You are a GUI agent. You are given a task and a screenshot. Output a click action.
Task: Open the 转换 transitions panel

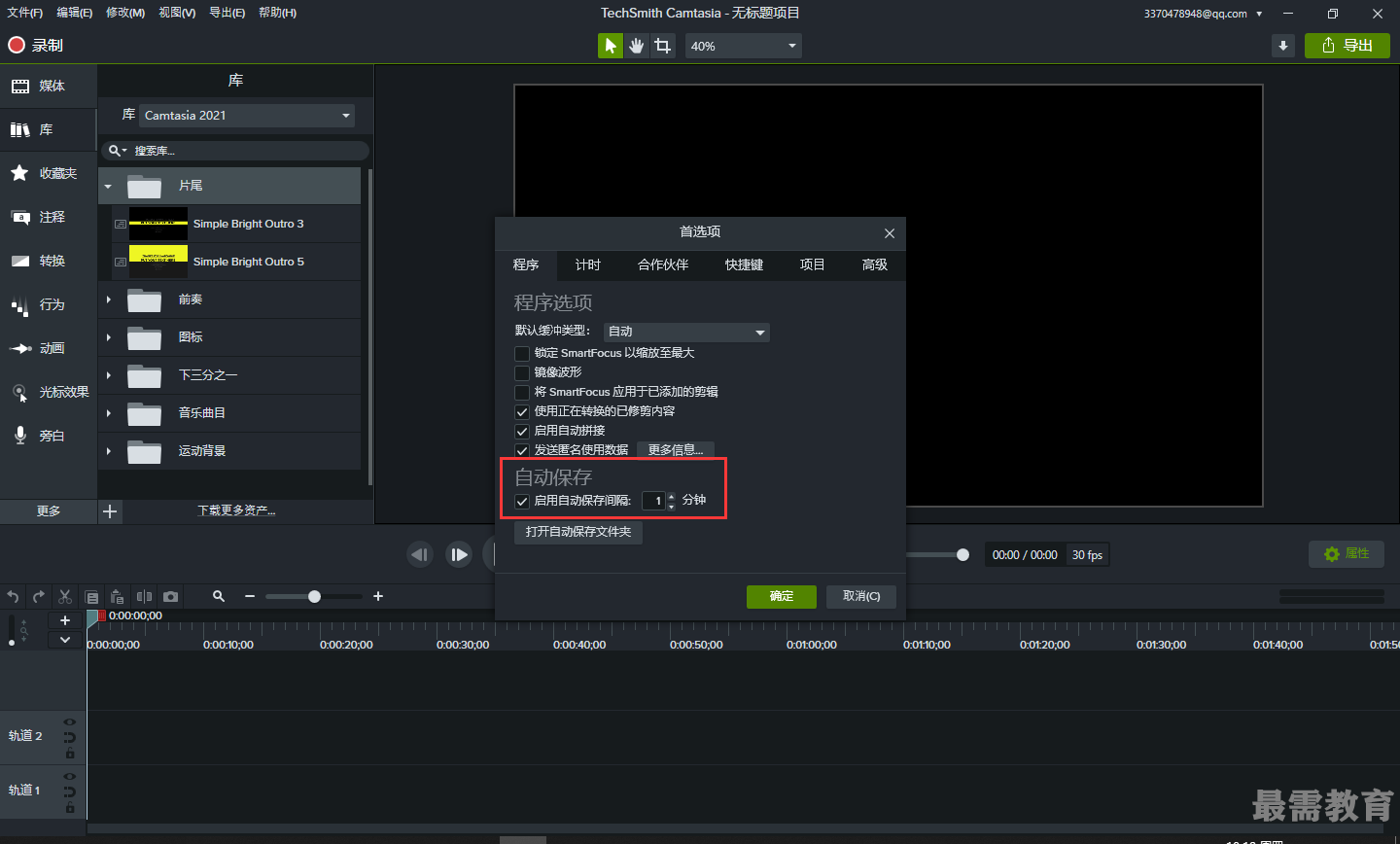tap(49, 261)
